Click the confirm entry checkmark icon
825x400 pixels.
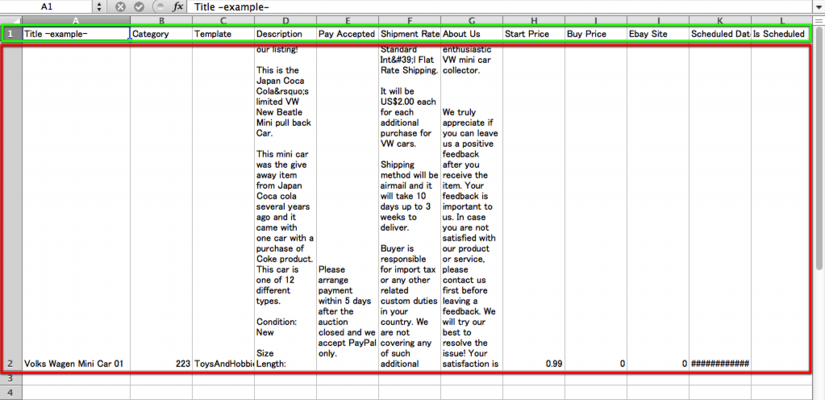[139, 6]
